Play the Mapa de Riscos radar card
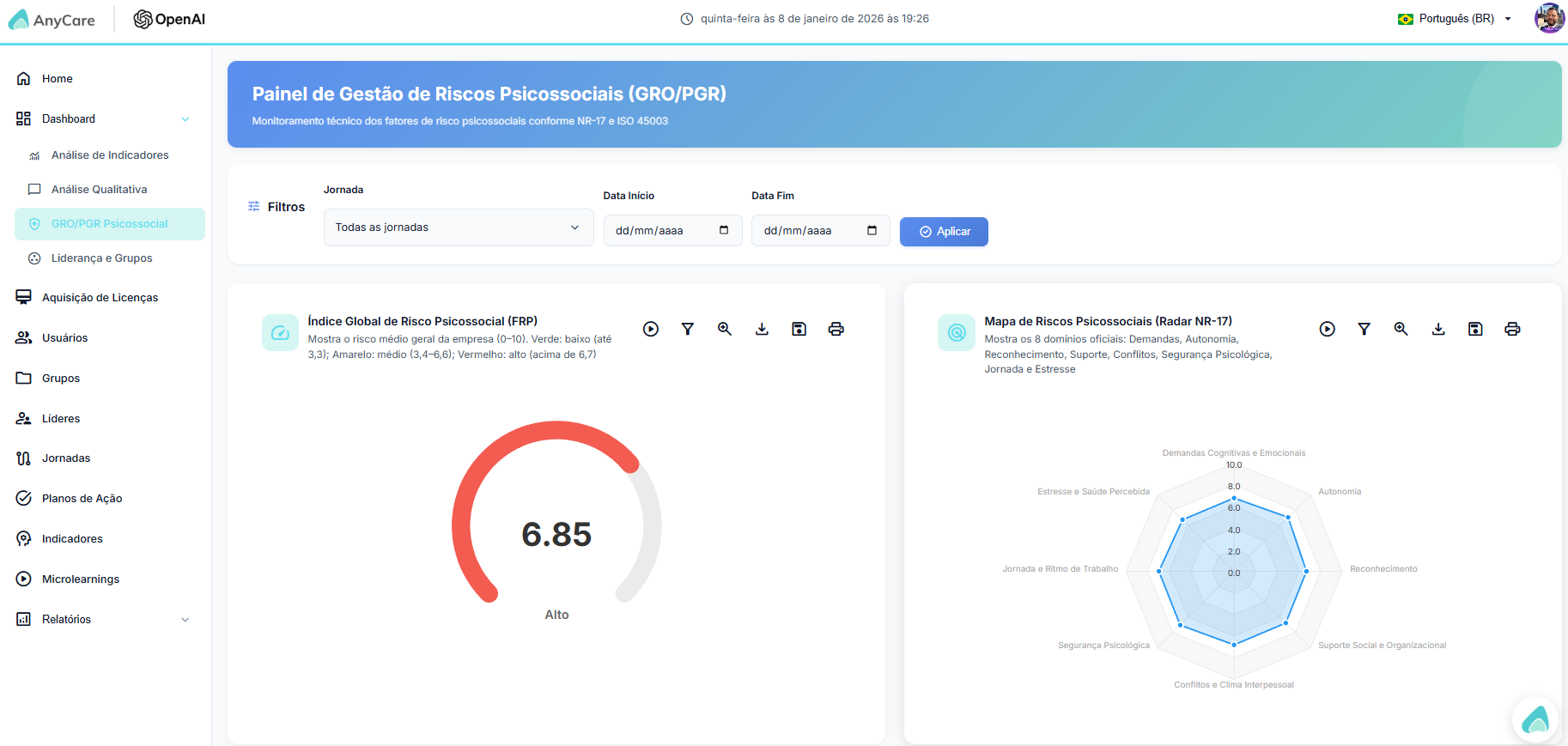The image size is (1568, 746). (1328, 329)
